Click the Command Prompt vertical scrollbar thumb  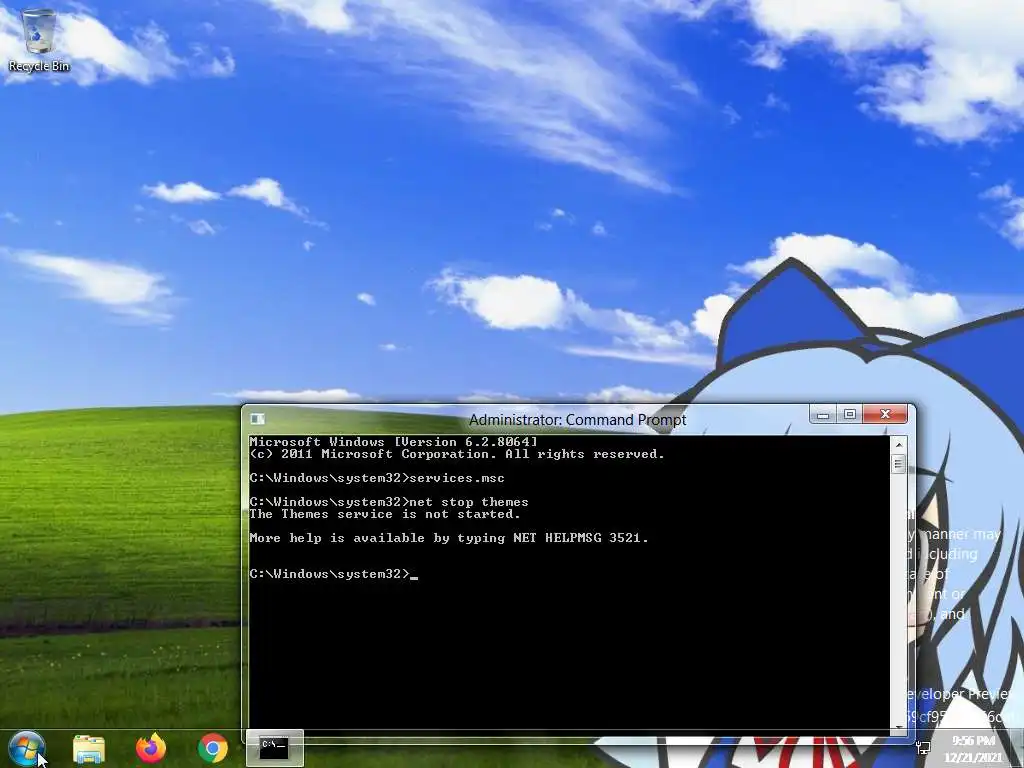[899, 464]
